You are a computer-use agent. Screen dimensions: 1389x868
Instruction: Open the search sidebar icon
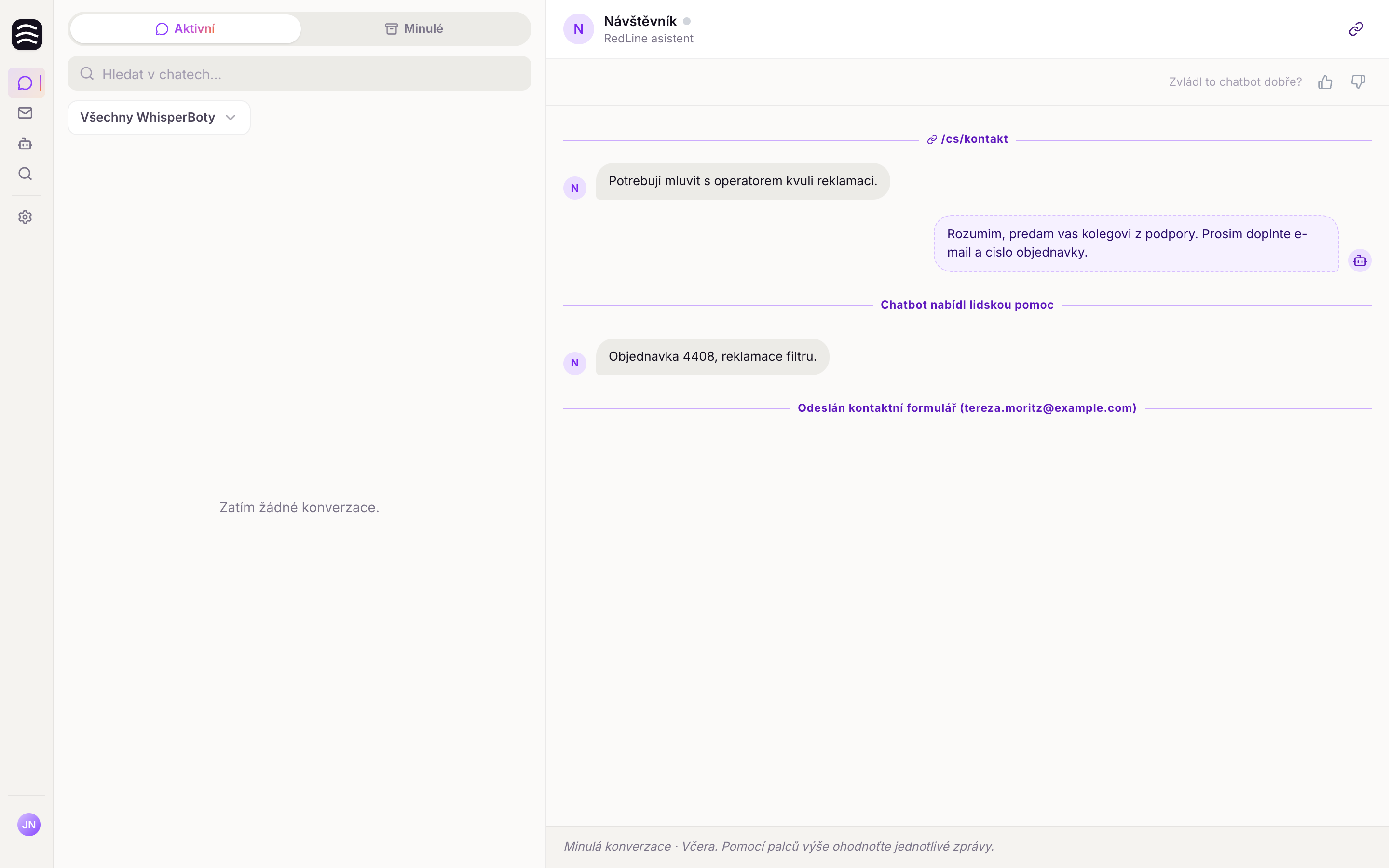click(x=25, y=174)
